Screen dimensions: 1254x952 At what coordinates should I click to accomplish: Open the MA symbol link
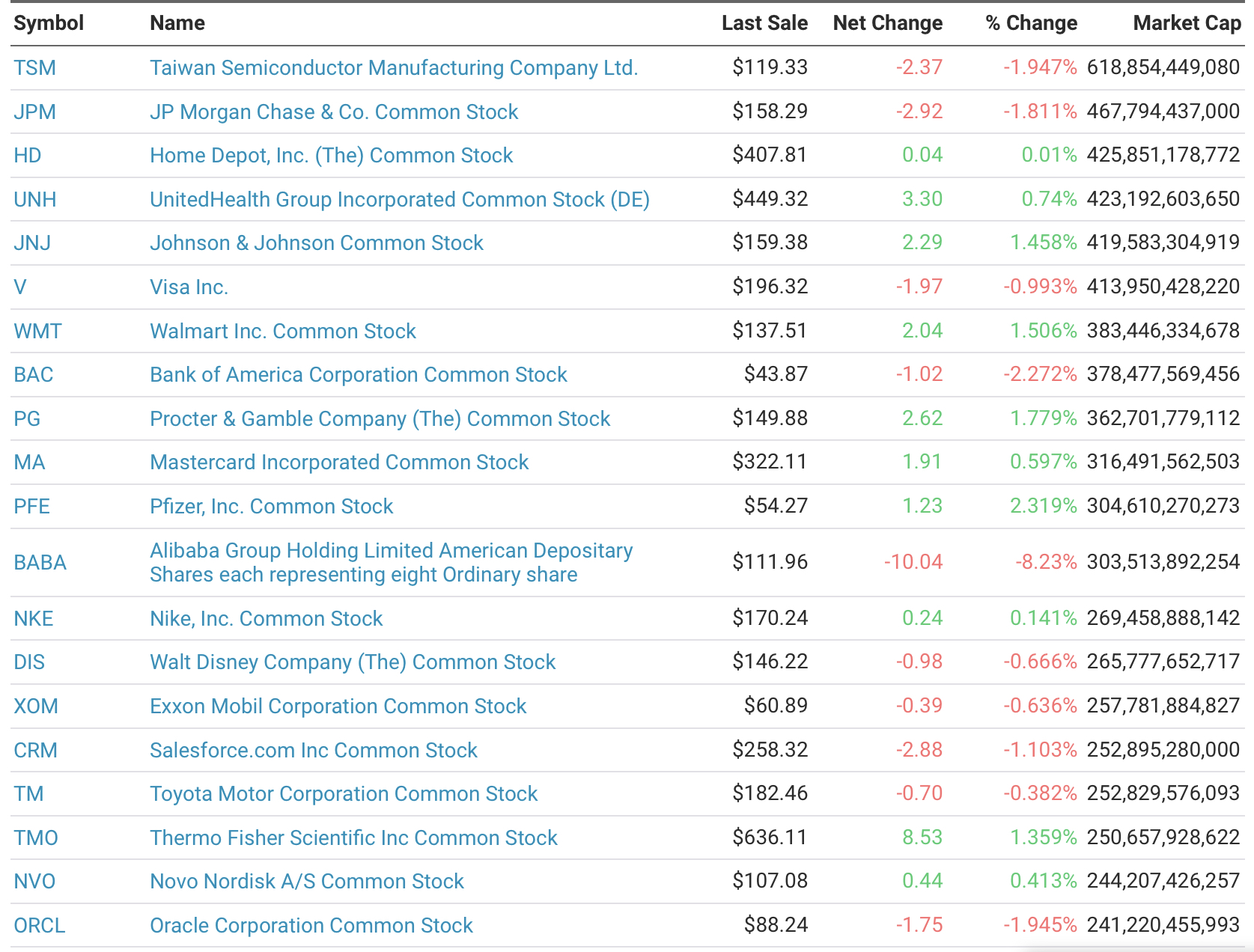(29, 463)
